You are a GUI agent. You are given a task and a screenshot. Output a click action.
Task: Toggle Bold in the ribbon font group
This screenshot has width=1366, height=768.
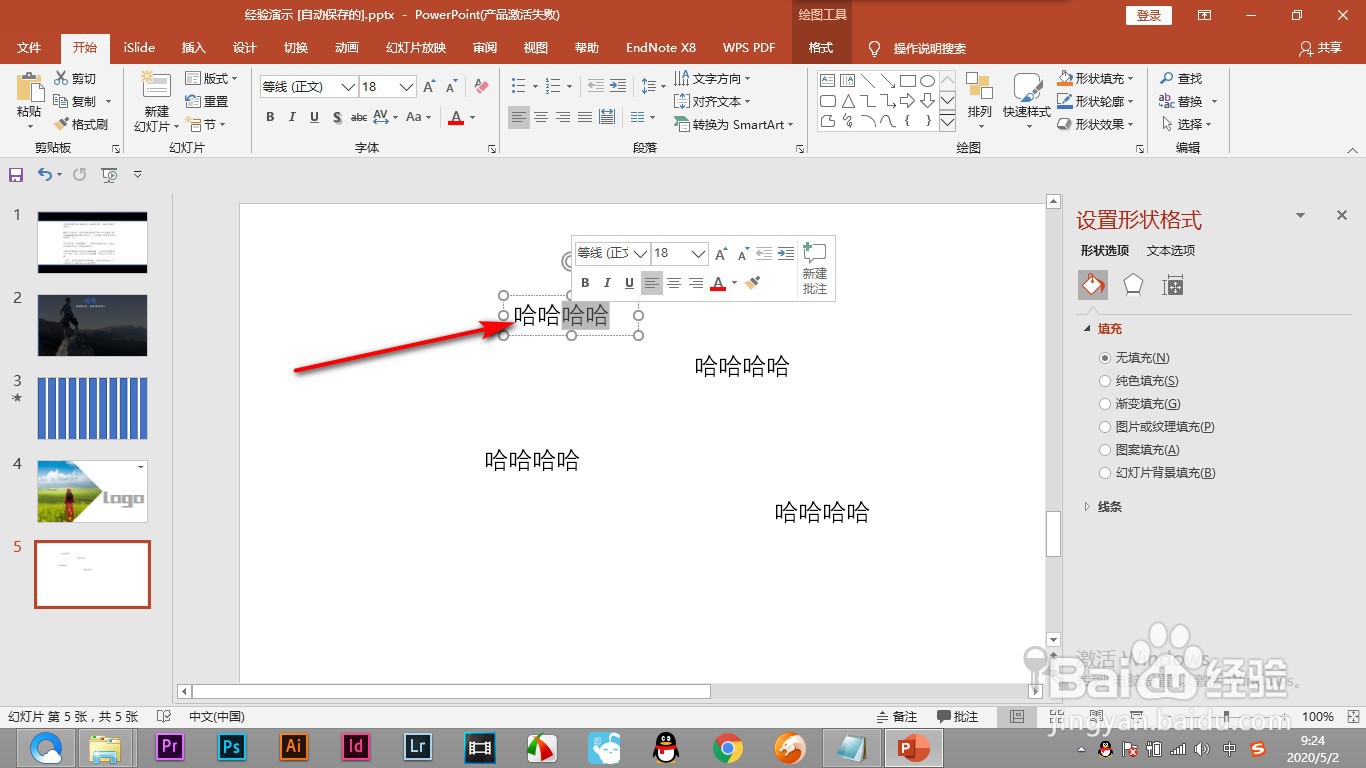[270, 117]
